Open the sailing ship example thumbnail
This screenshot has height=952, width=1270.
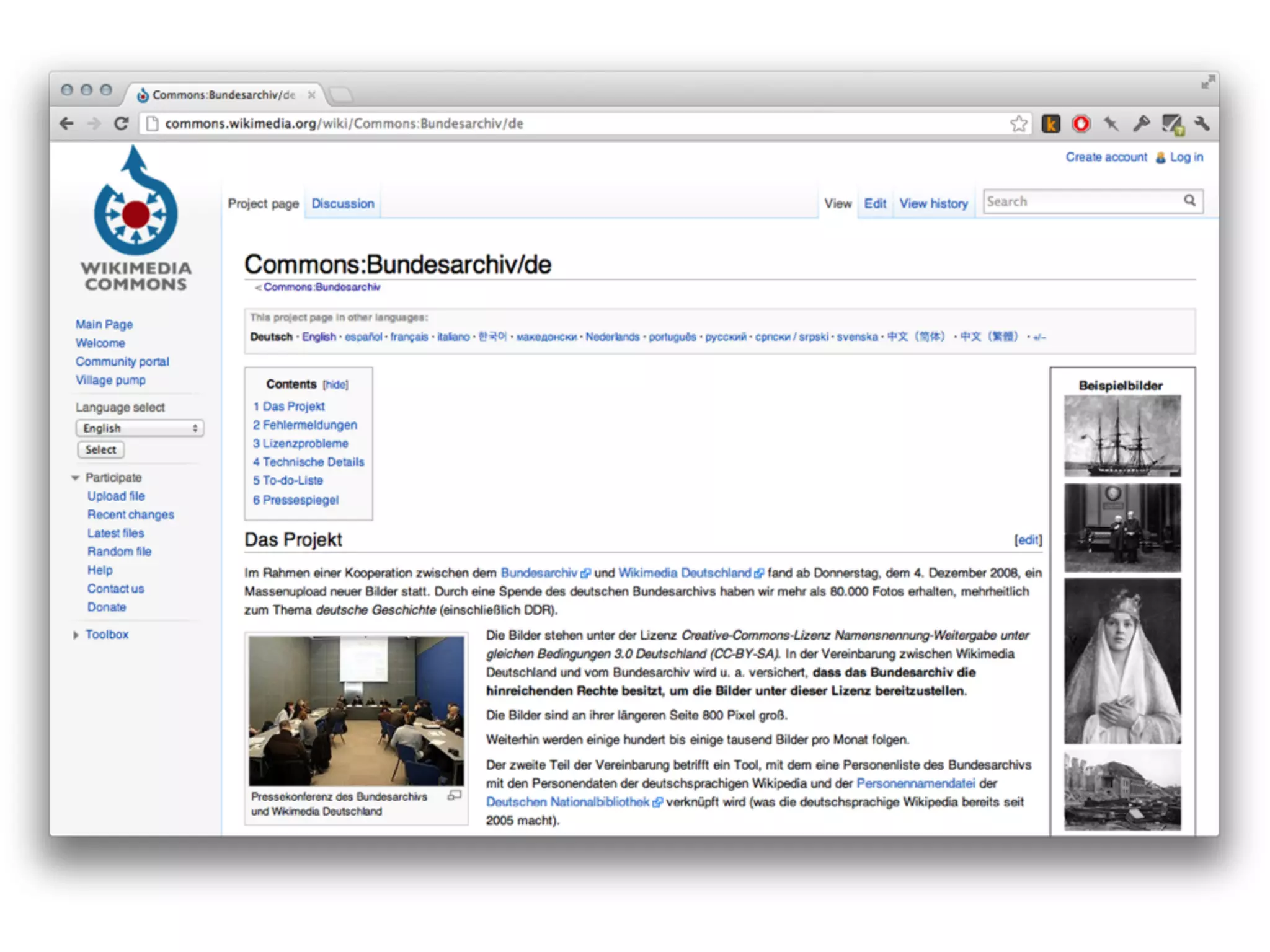point(1122,436)
